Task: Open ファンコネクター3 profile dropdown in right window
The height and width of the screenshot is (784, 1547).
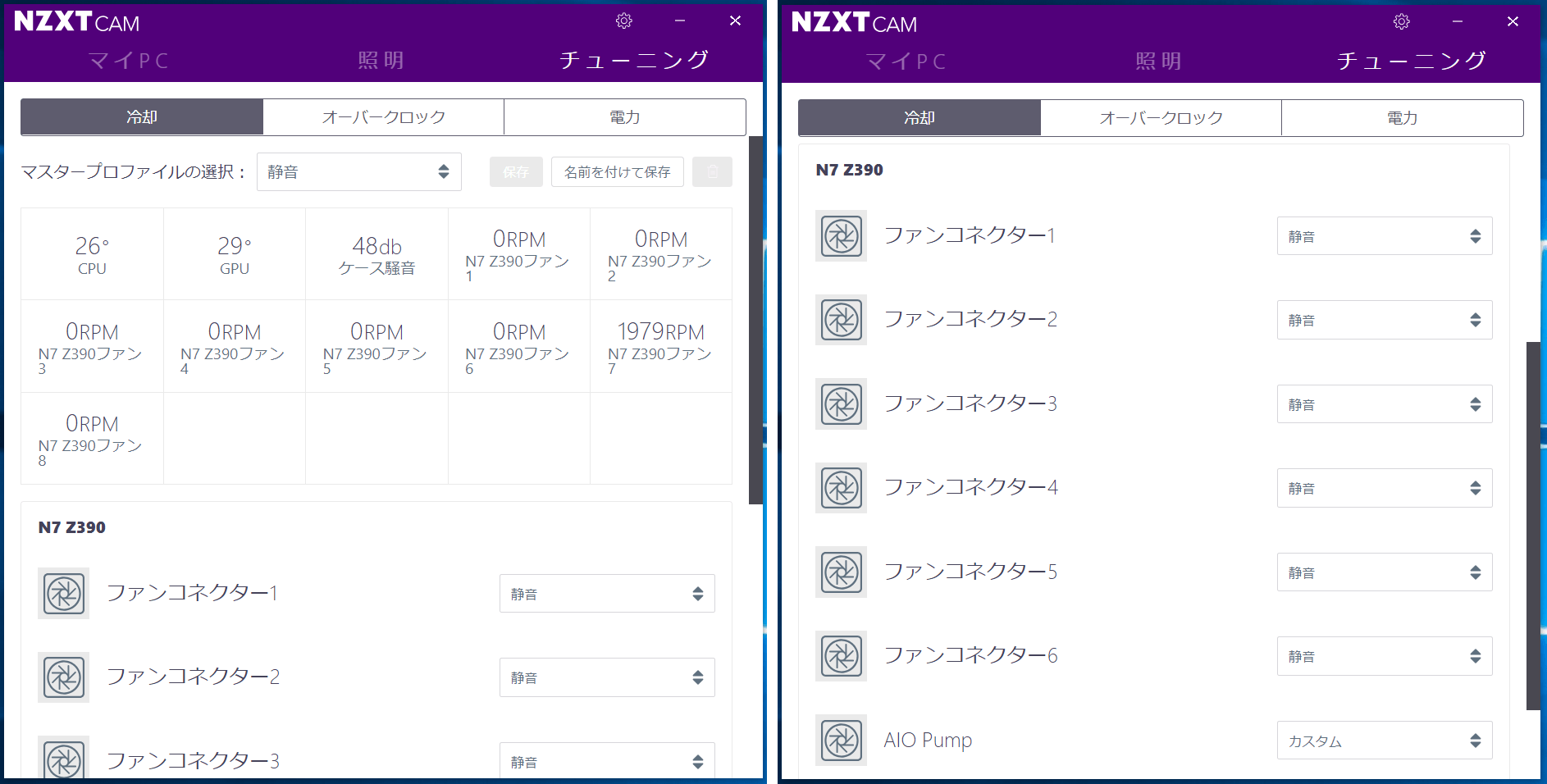Action: click(x=1385, y=404)
